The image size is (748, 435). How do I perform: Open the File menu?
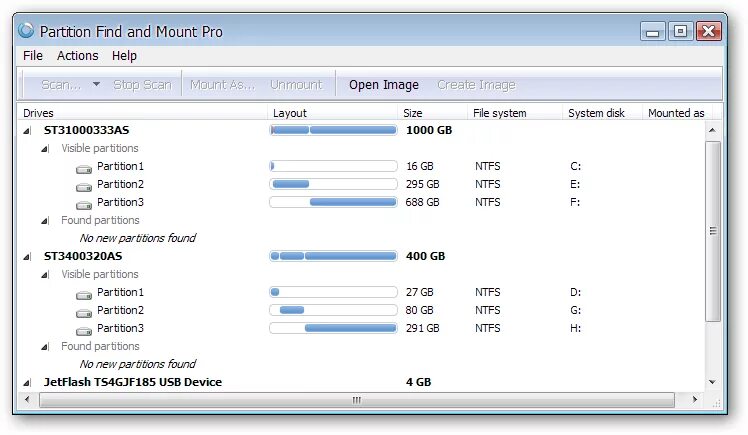coord(33,56)
